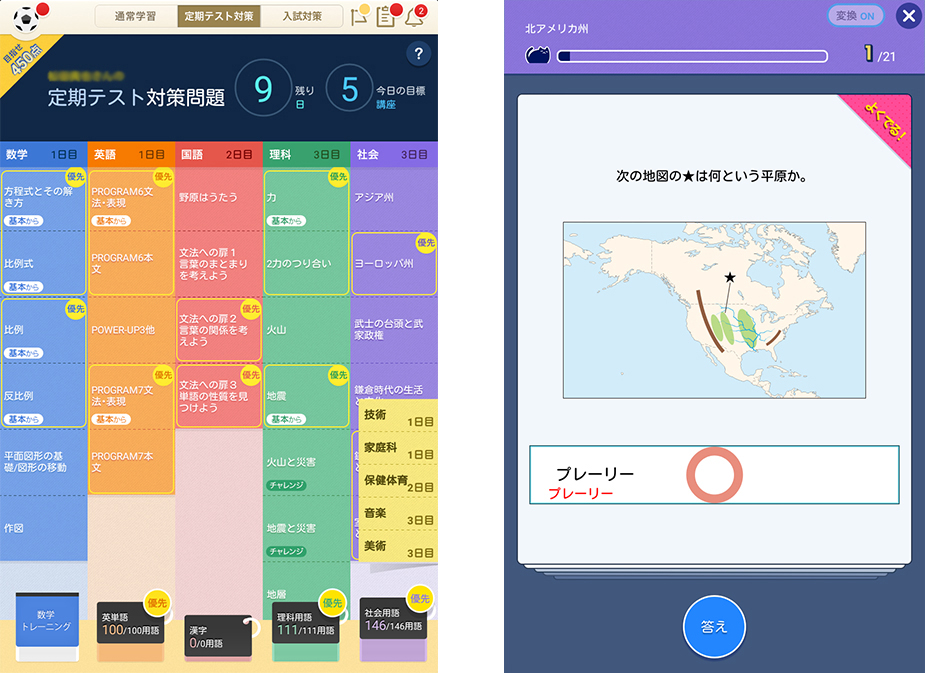Click the quiz progress bar

692,57
